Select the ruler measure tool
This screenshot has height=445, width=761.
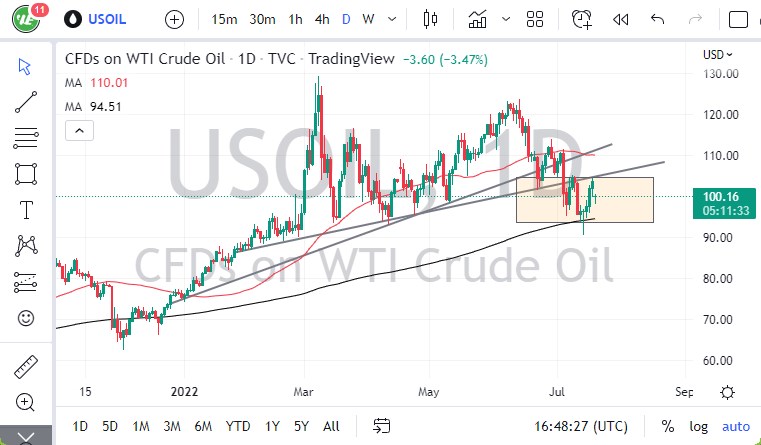click(x=27, y=365)
